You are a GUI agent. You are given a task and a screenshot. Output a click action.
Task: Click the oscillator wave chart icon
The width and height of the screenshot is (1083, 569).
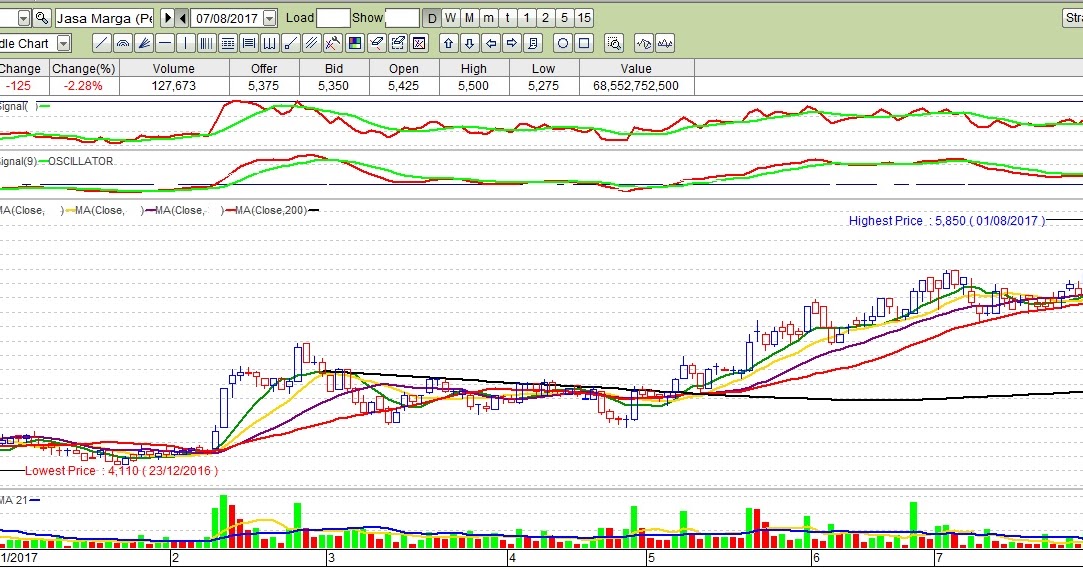665,44
